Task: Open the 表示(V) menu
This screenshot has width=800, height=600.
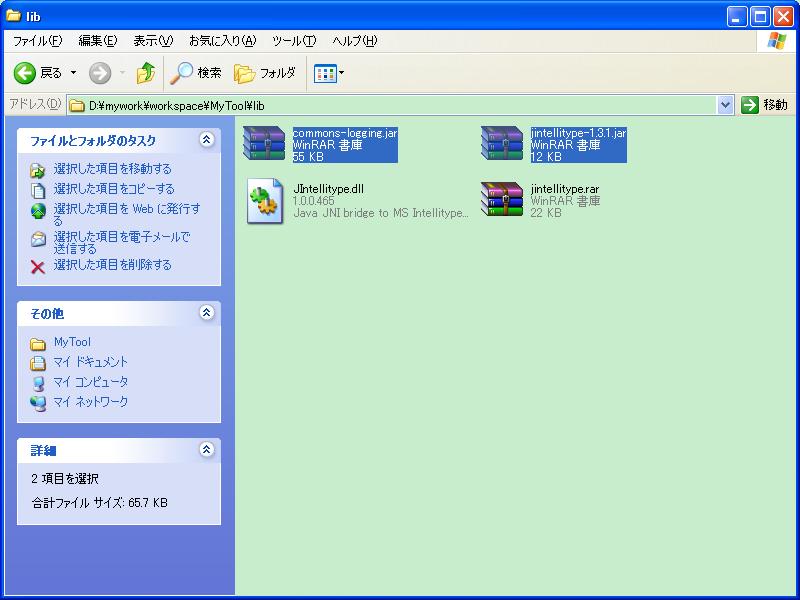Action: coord(153,41)
